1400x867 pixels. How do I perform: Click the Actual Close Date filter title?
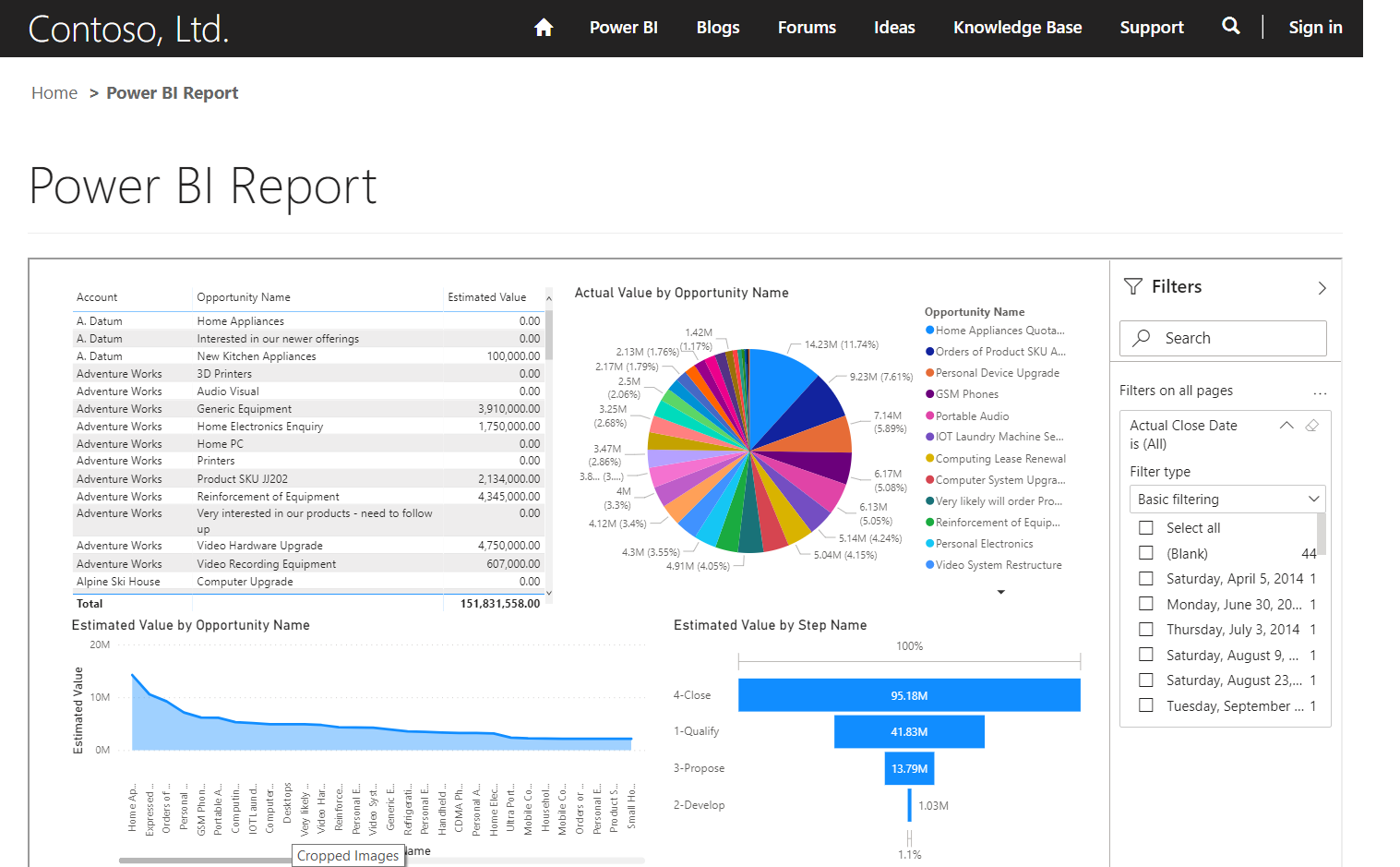click(x=1183, y=426)
